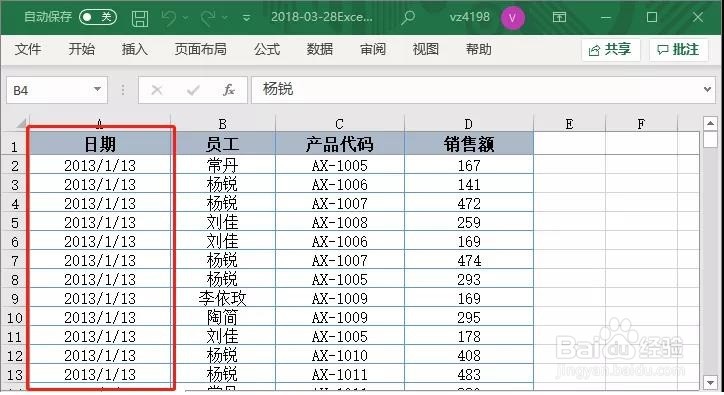The width and height of the screenshot is (724, 395).
Task: Click sales value 167
Action: (x=469, y=165)
